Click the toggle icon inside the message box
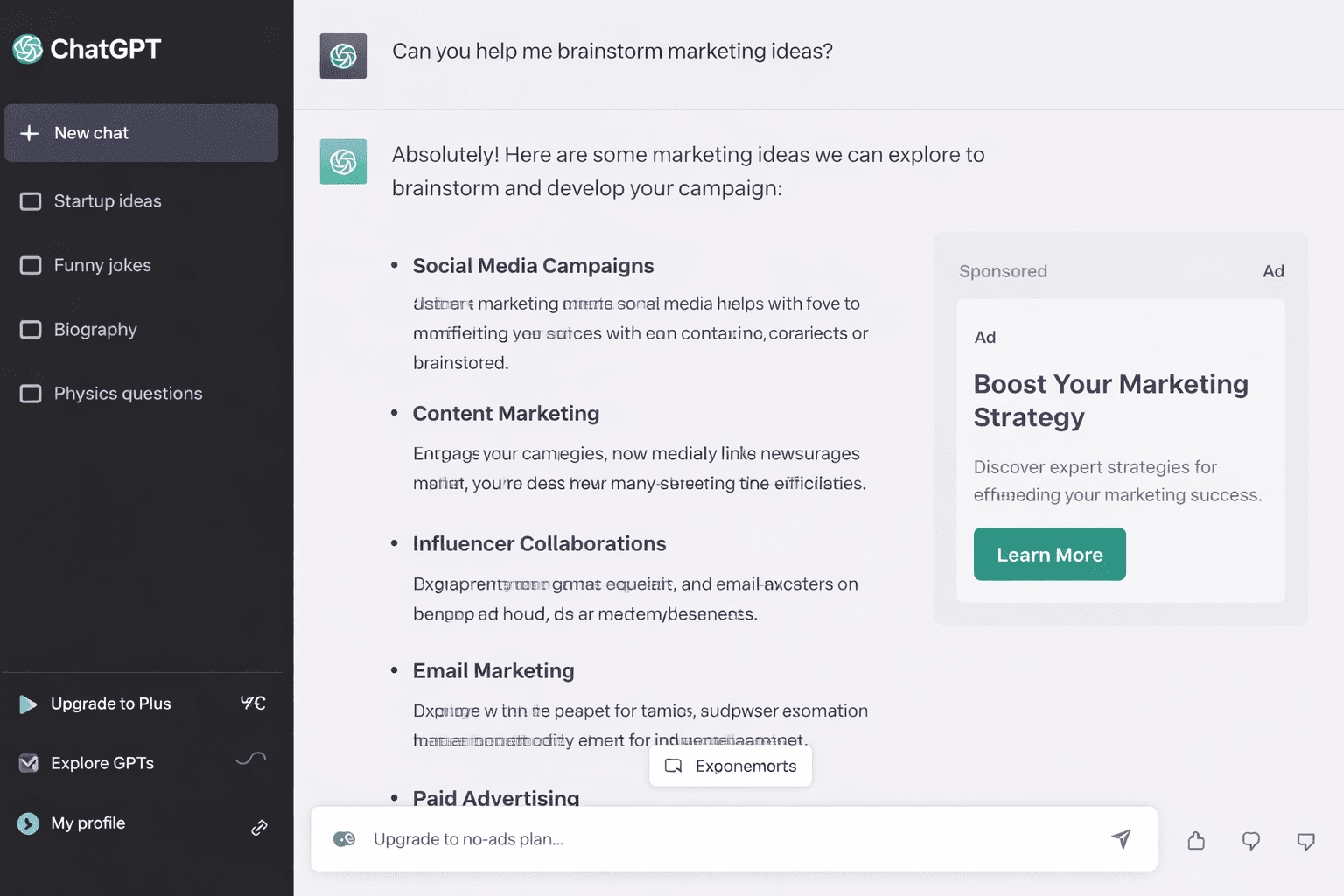Screen dimensions: 1344x896 tap(344, 839)
